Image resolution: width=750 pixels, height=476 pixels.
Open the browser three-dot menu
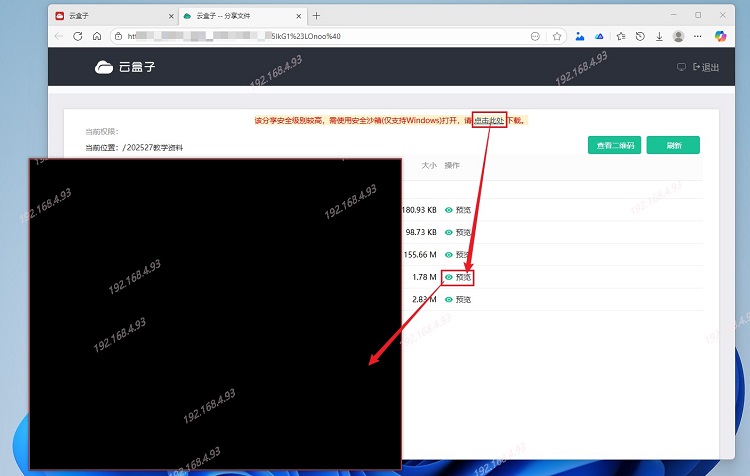(x=698, y=36)
